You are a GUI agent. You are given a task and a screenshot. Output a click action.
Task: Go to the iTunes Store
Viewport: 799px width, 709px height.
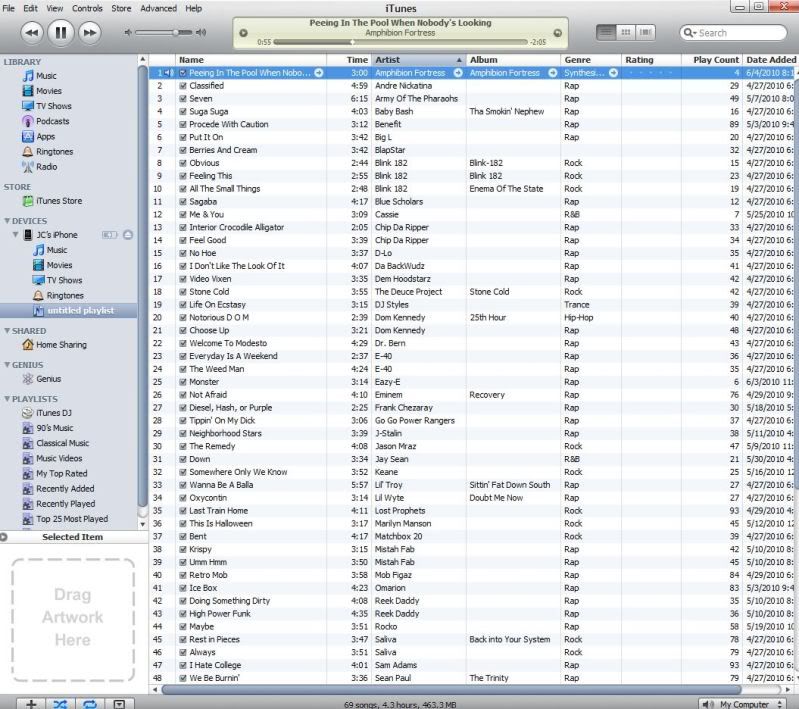pyautogui.click(x=59, y=201)
